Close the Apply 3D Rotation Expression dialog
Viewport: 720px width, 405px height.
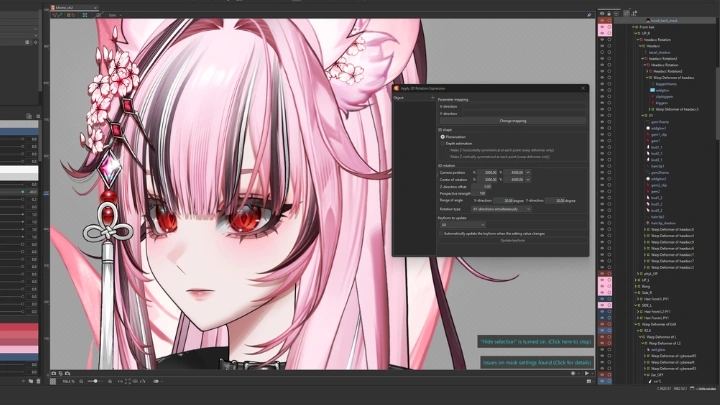click(583, 88)
